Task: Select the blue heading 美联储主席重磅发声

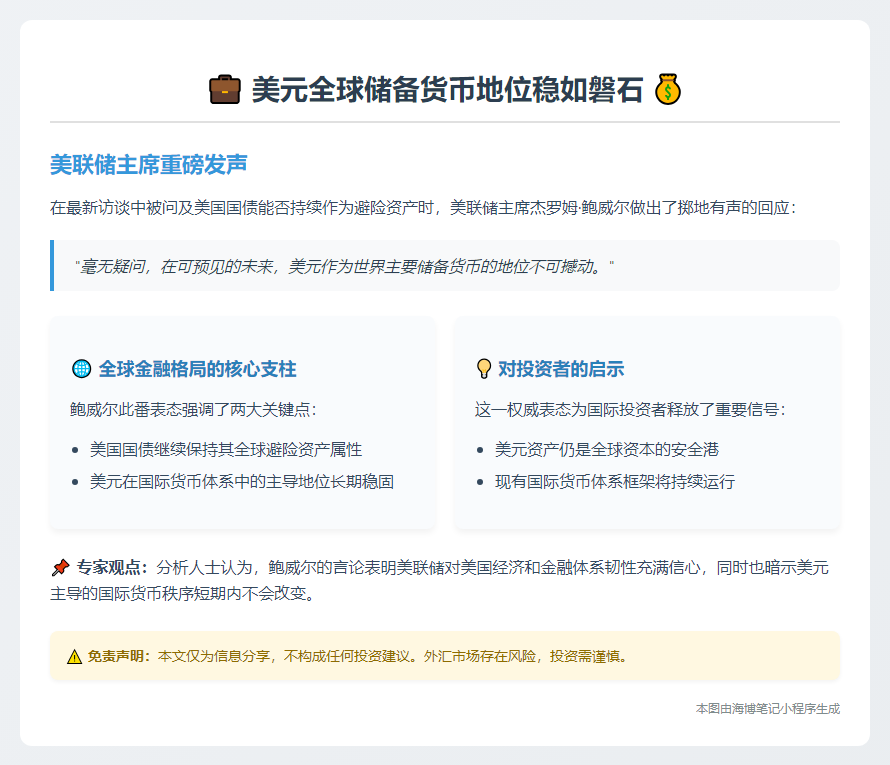Action: coord(148,164)
